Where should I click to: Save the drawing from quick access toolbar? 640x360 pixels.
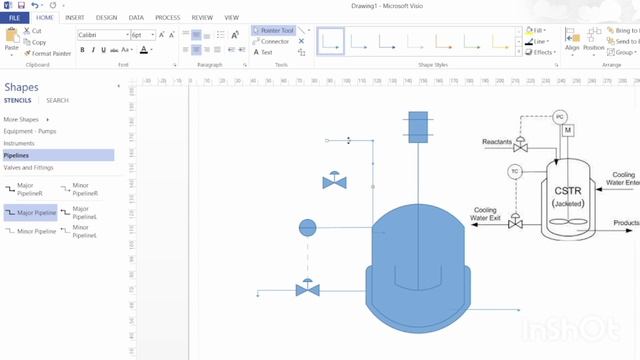pyautogui.click(x=21, y=5)
